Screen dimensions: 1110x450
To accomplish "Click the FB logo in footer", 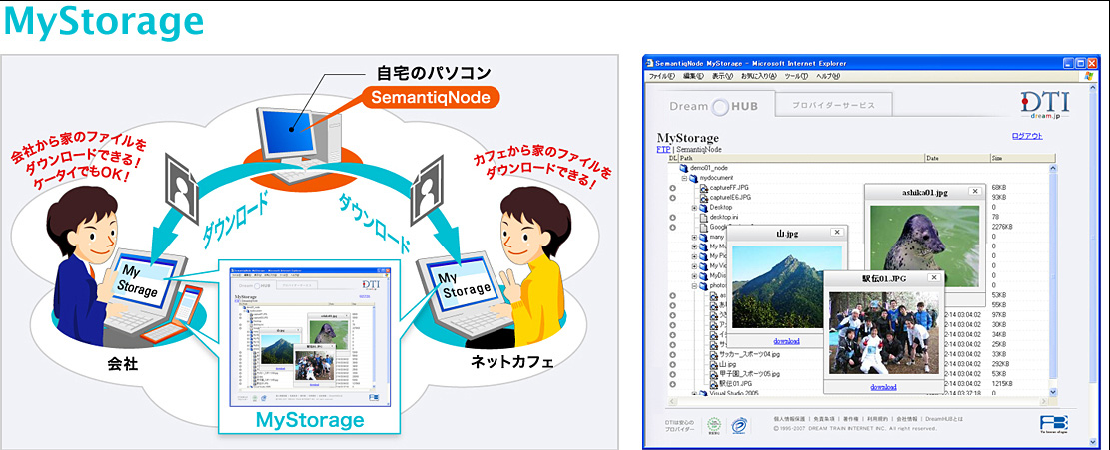I will [x=1053, y=423].
